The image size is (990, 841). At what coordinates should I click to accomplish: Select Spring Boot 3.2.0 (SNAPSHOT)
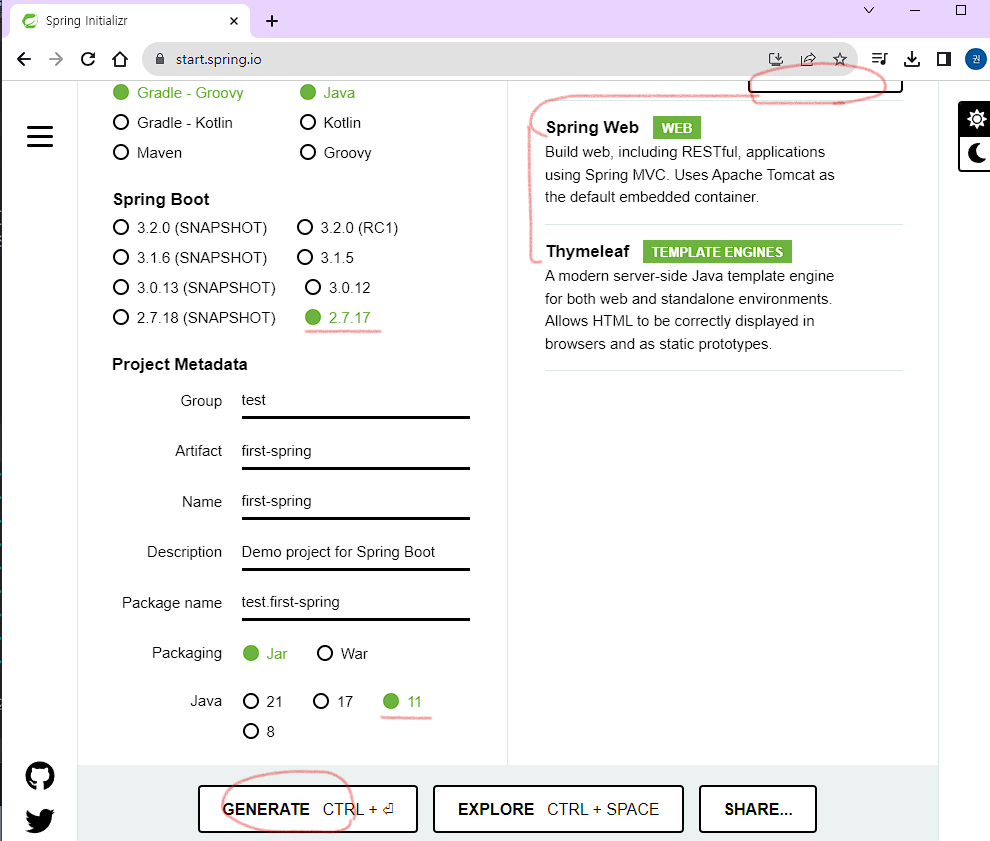pos(190,227)
